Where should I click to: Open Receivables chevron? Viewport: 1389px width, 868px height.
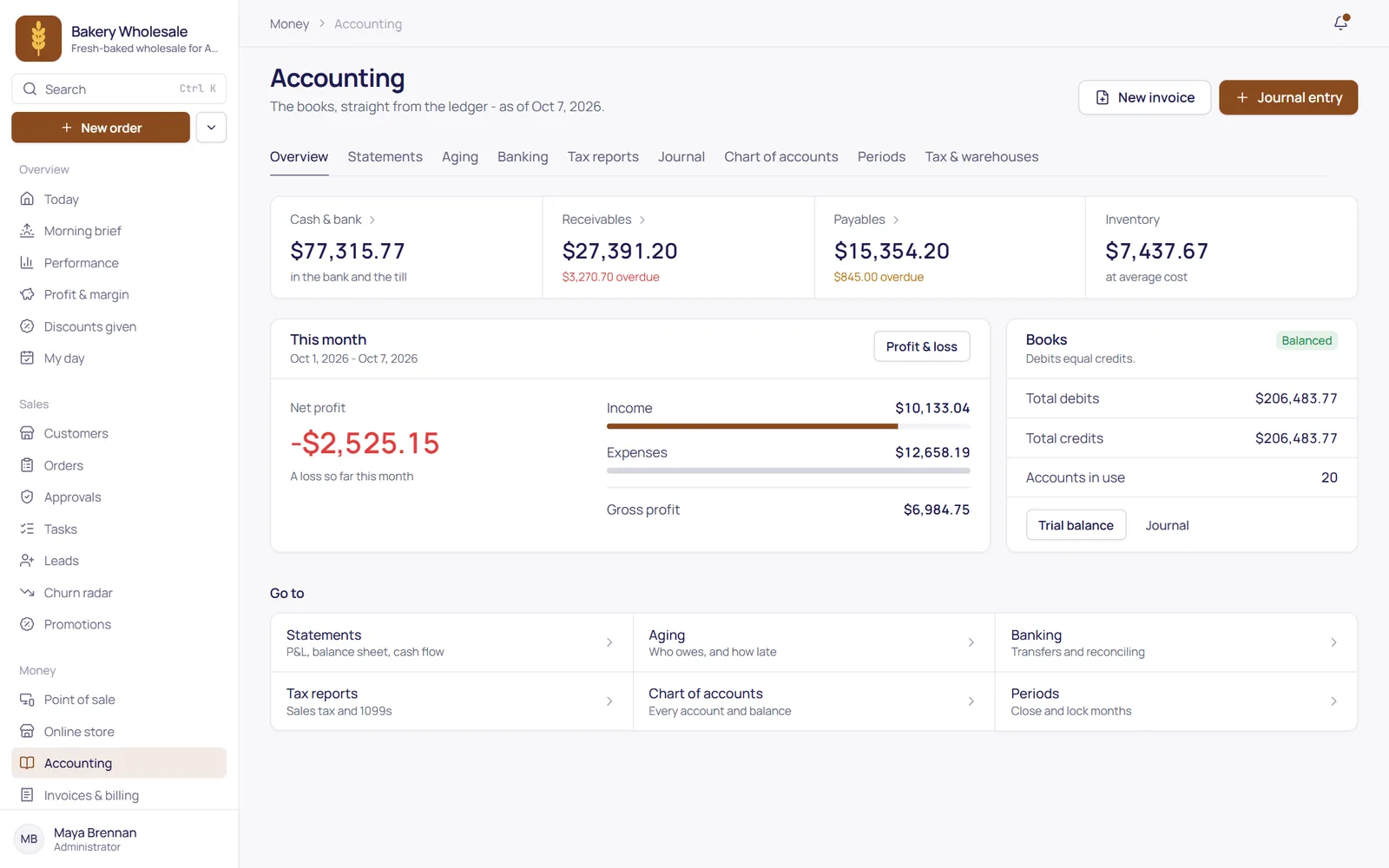642,220
